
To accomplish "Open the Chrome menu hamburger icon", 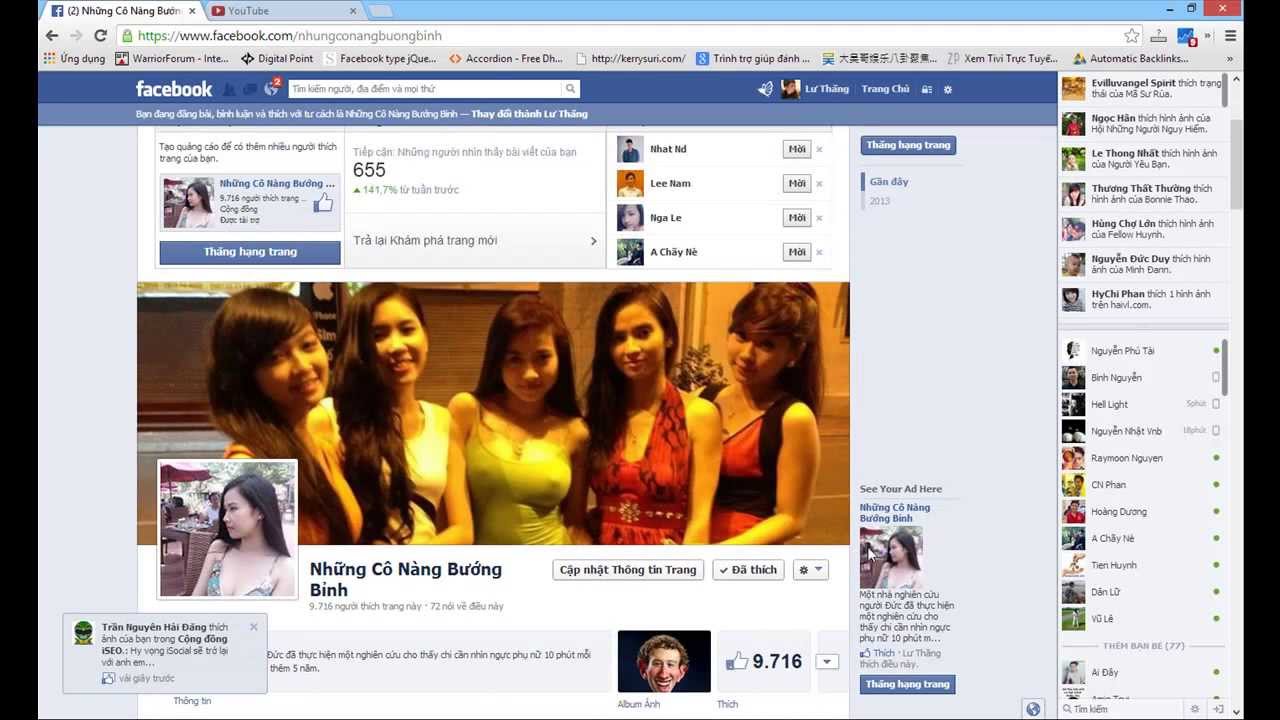I will tap(1231, 35).
